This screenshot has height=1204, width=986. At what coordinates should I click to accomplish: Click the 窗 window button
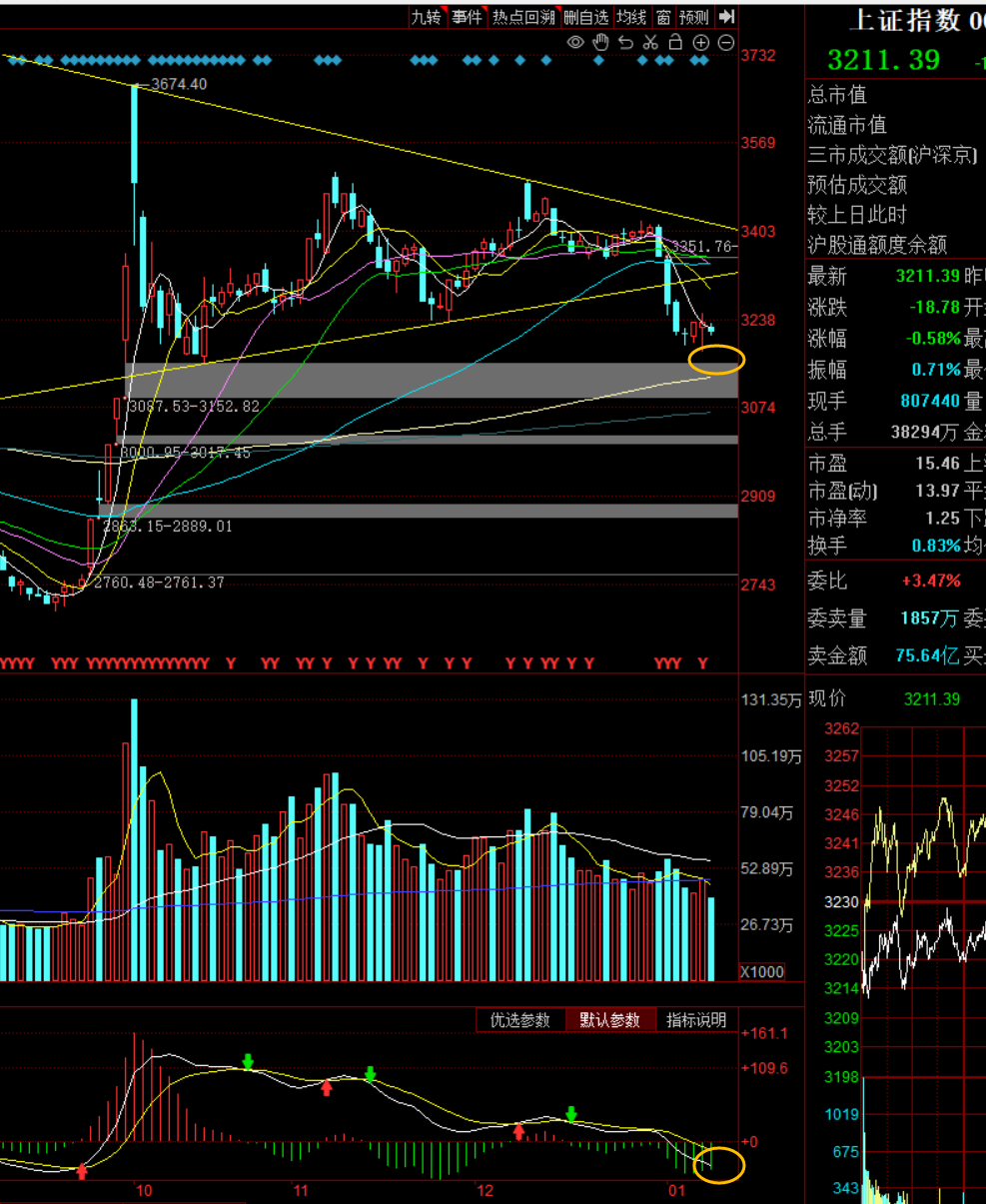click(663, 17)
